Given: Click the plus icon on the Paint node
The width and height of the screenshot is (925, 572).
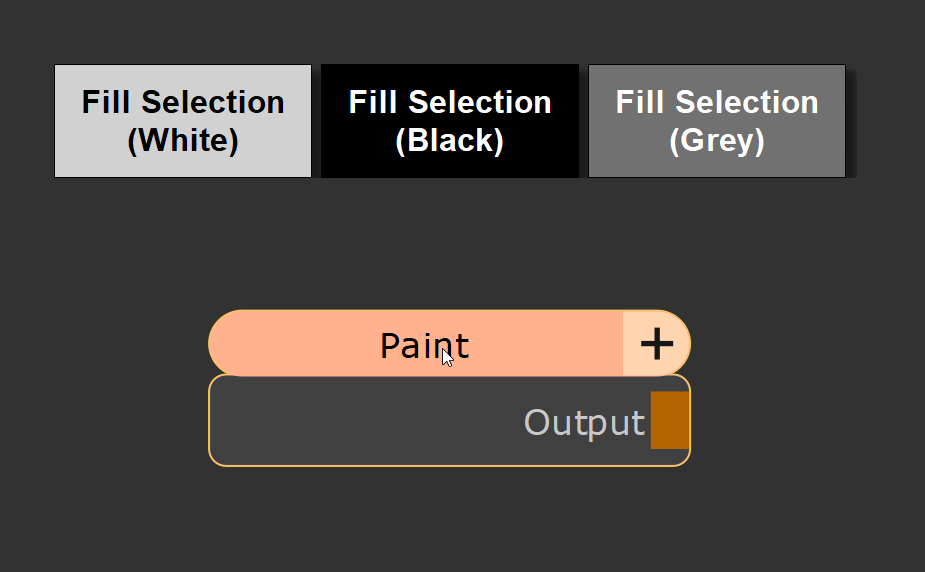Looking at the screenshot, I should pyautogui.click(x=656, y=344).
